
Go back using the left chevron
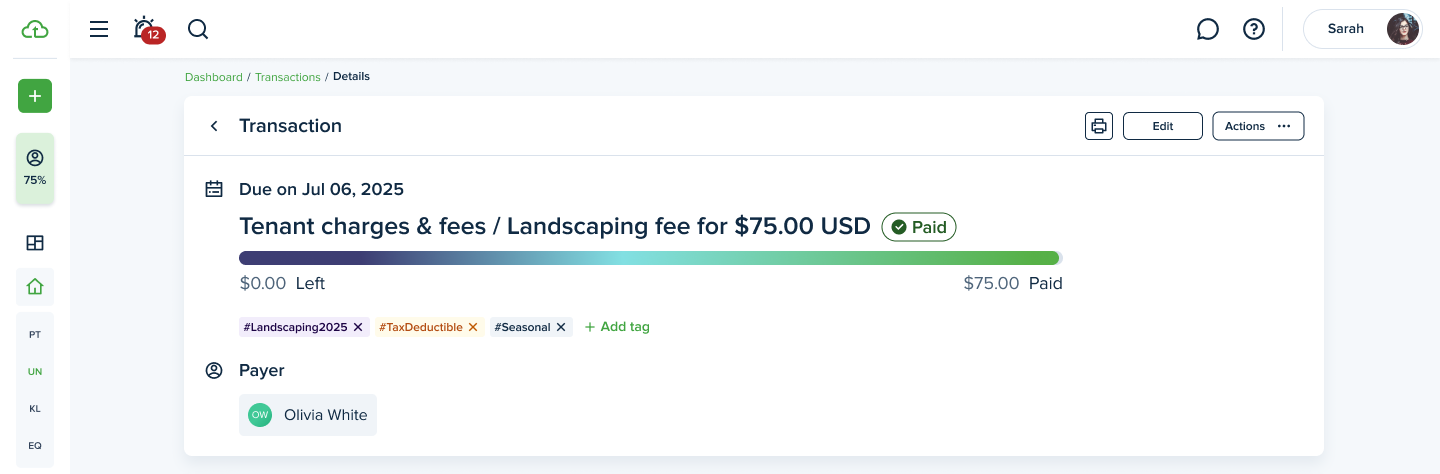tap(213, 126)
